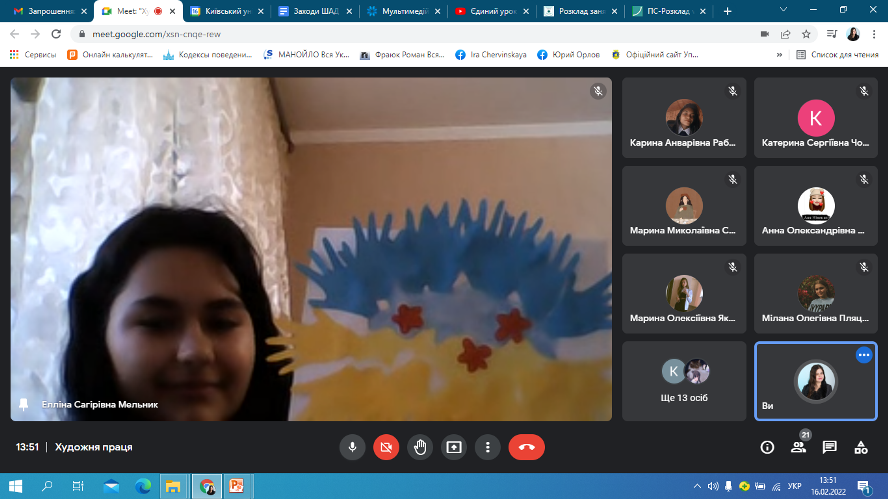Viewport: 888px width, 499px height.
Task: Leave the call with red hang-up button
Action: pyautogui.click(x=527, y=447)
